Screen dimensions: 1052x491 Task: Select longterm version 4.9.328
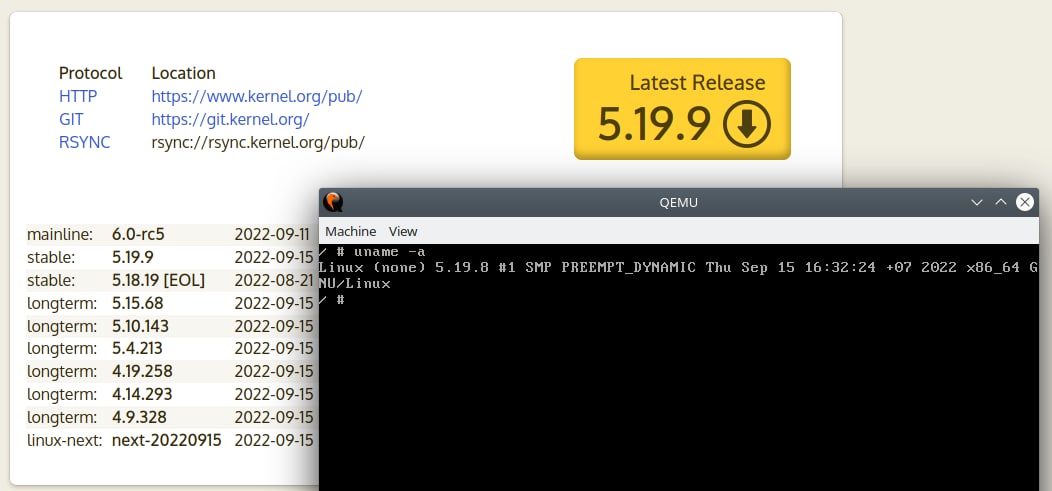139,417
